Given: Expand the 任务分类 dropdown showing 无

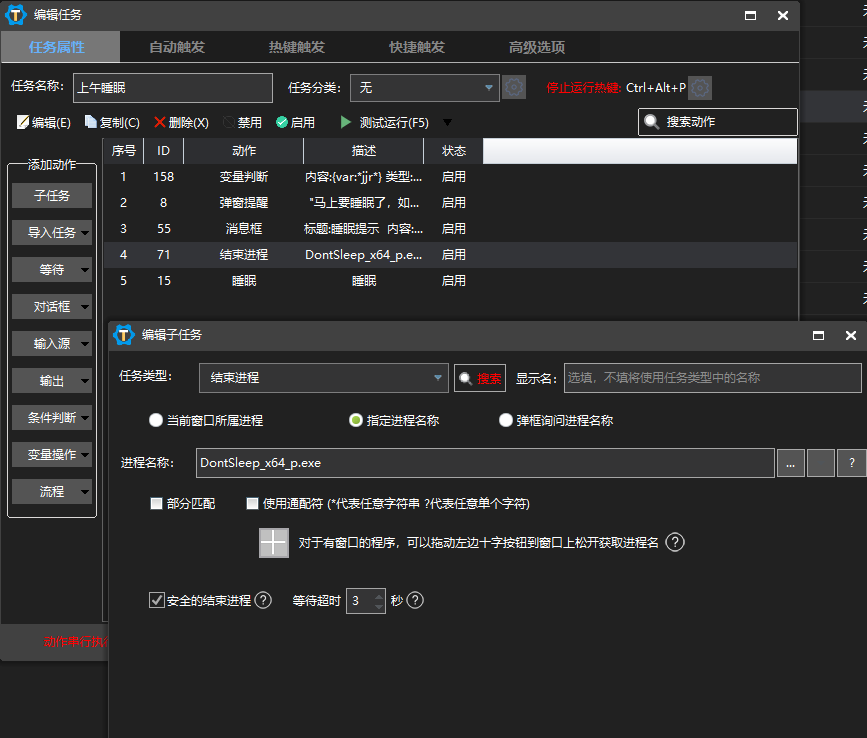Looking at the screenshot, I should 428,88.
